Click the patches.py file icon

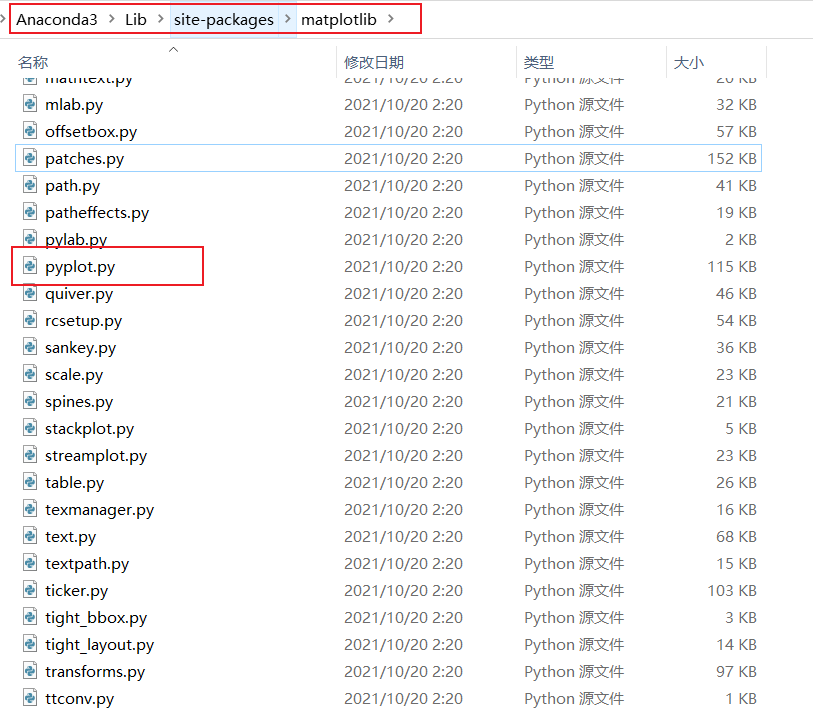[30, 158]
